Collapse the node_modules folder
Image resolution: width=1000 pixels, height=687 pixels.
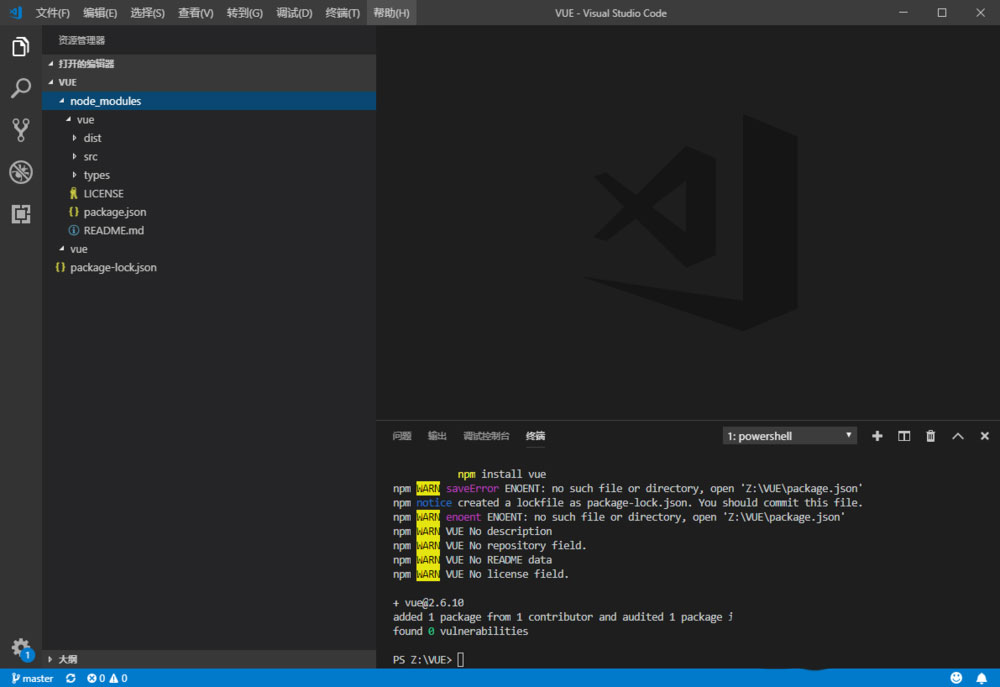click(107, 100)
